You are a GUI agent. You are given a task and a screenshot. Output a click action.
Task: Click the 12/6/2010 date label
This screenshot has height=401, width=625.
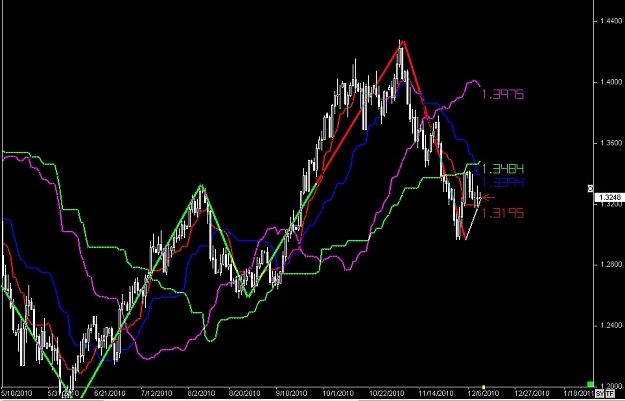483,393
